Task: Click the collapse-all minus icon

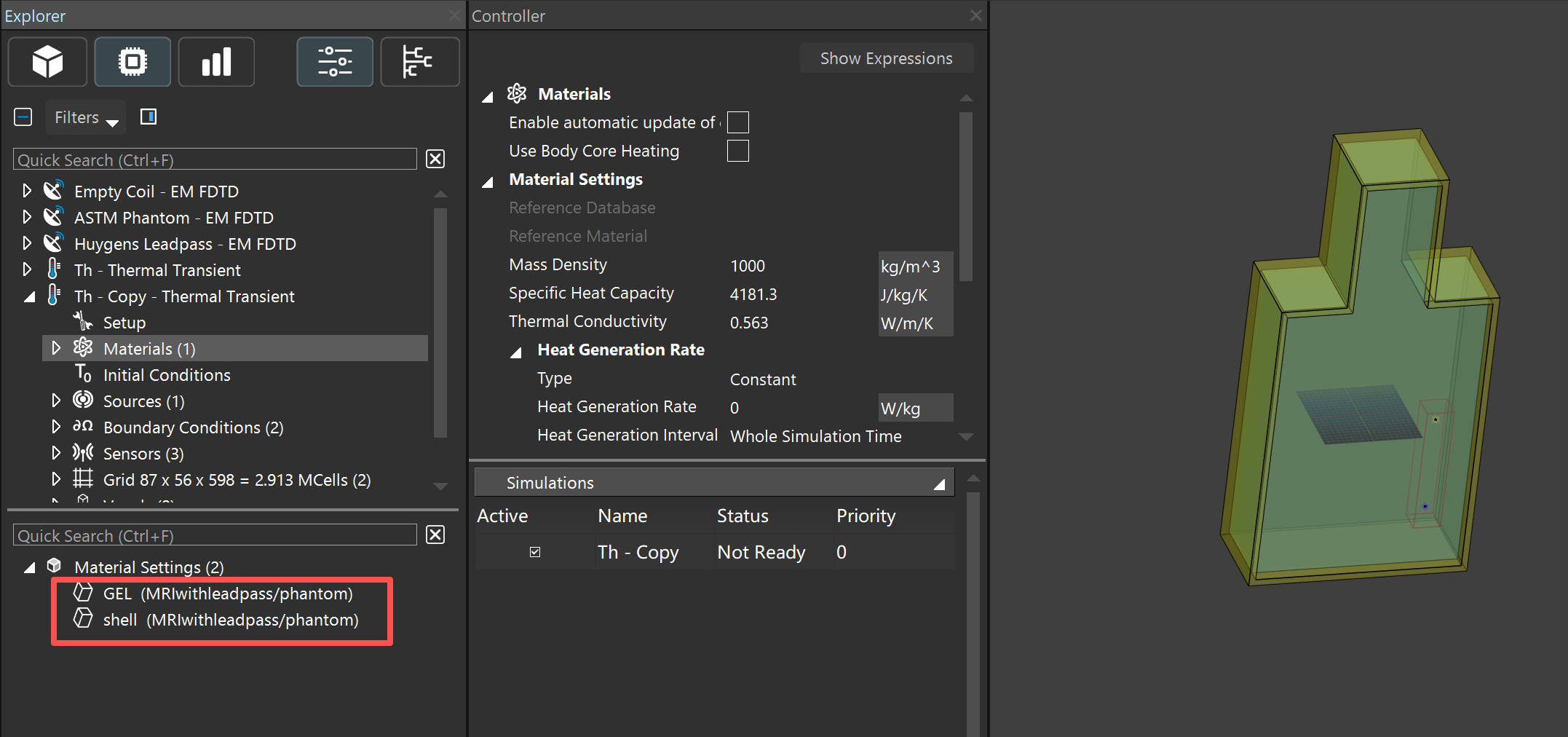Action: (x=23, y=117)
